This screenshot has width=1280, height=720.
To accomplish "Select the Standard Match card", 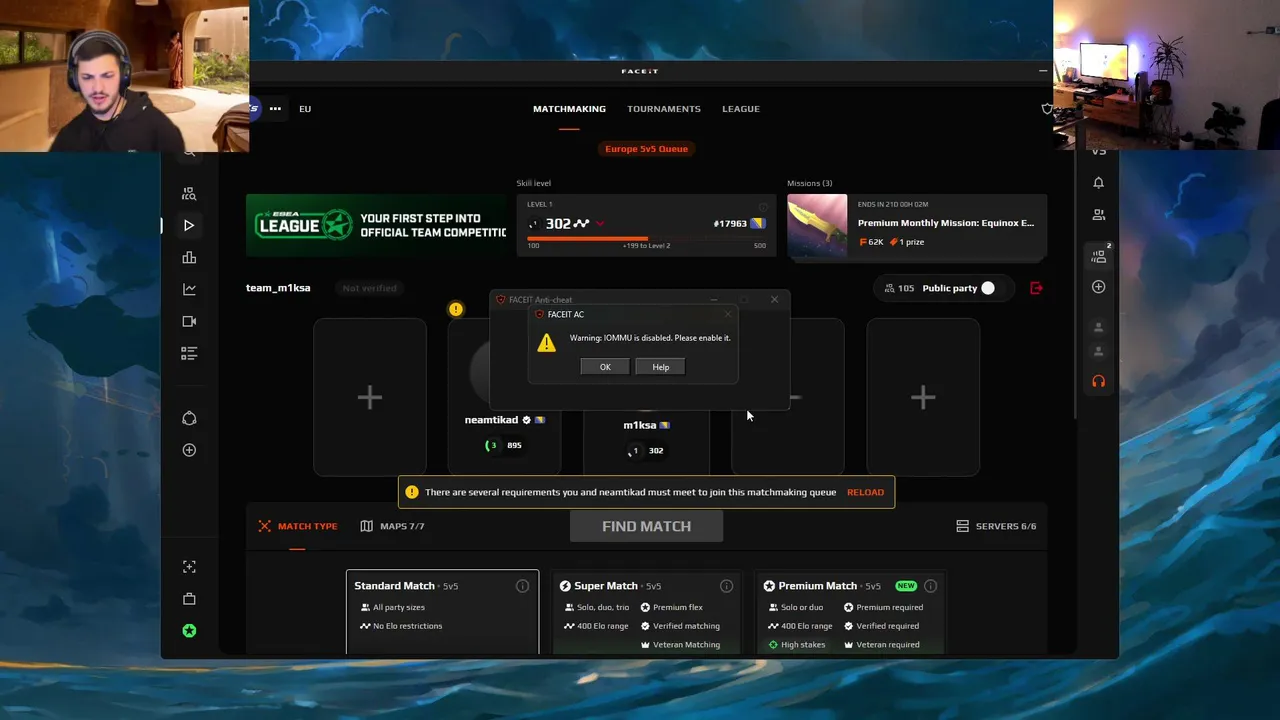I will click(x=442, y=612).
